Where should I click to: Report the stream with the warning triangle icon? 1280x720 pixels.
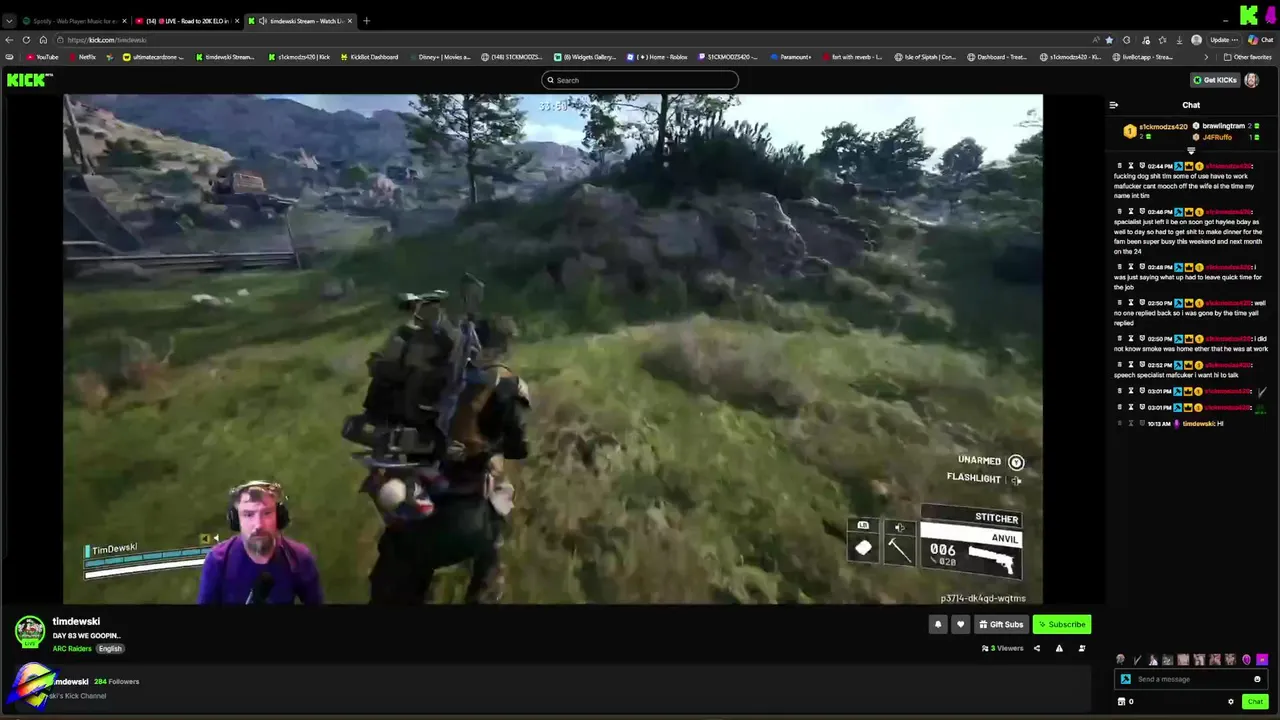pos(1059,648)
